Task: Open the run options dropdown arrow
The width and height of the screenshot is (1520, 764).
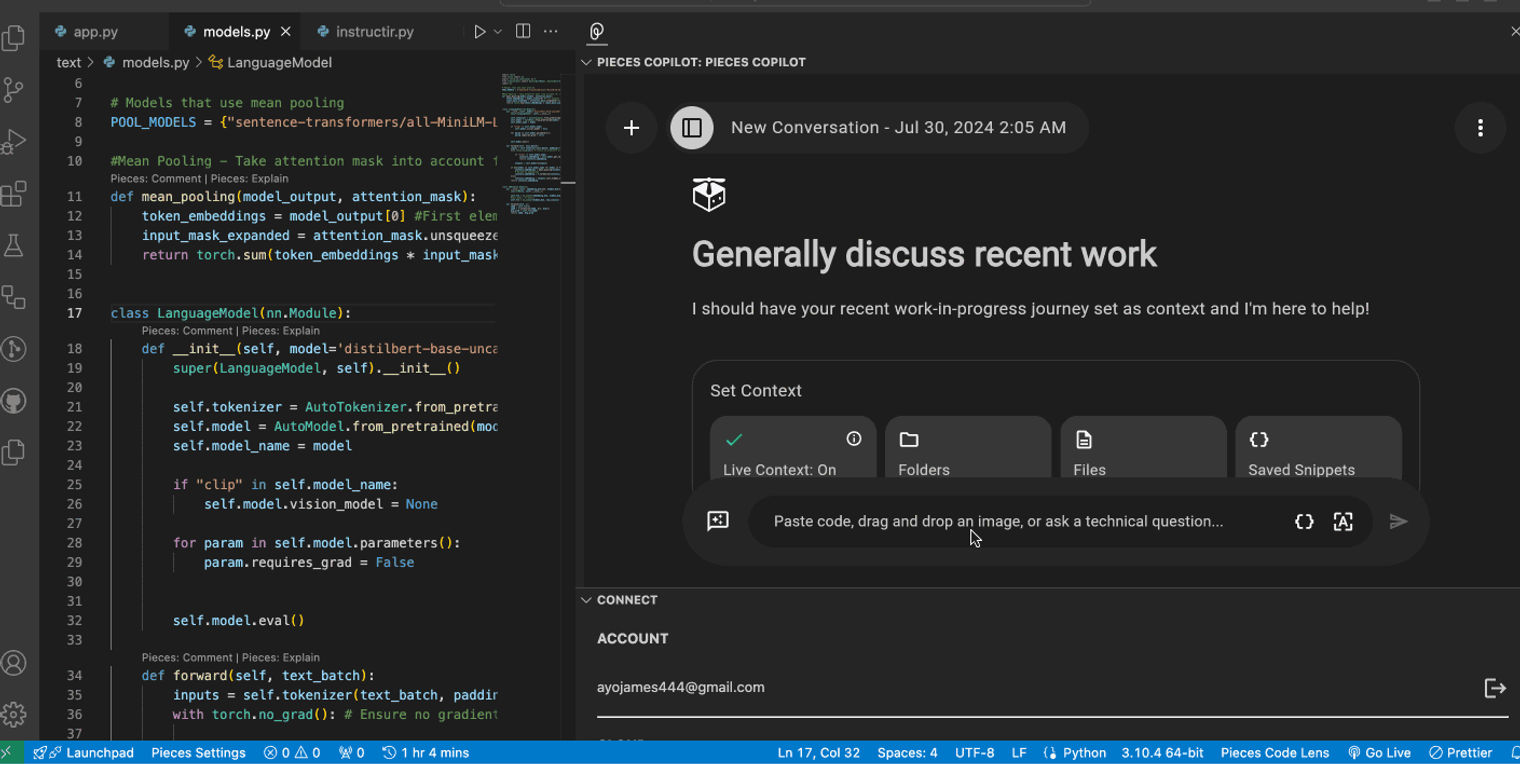Action: click(x=497, y=32)
